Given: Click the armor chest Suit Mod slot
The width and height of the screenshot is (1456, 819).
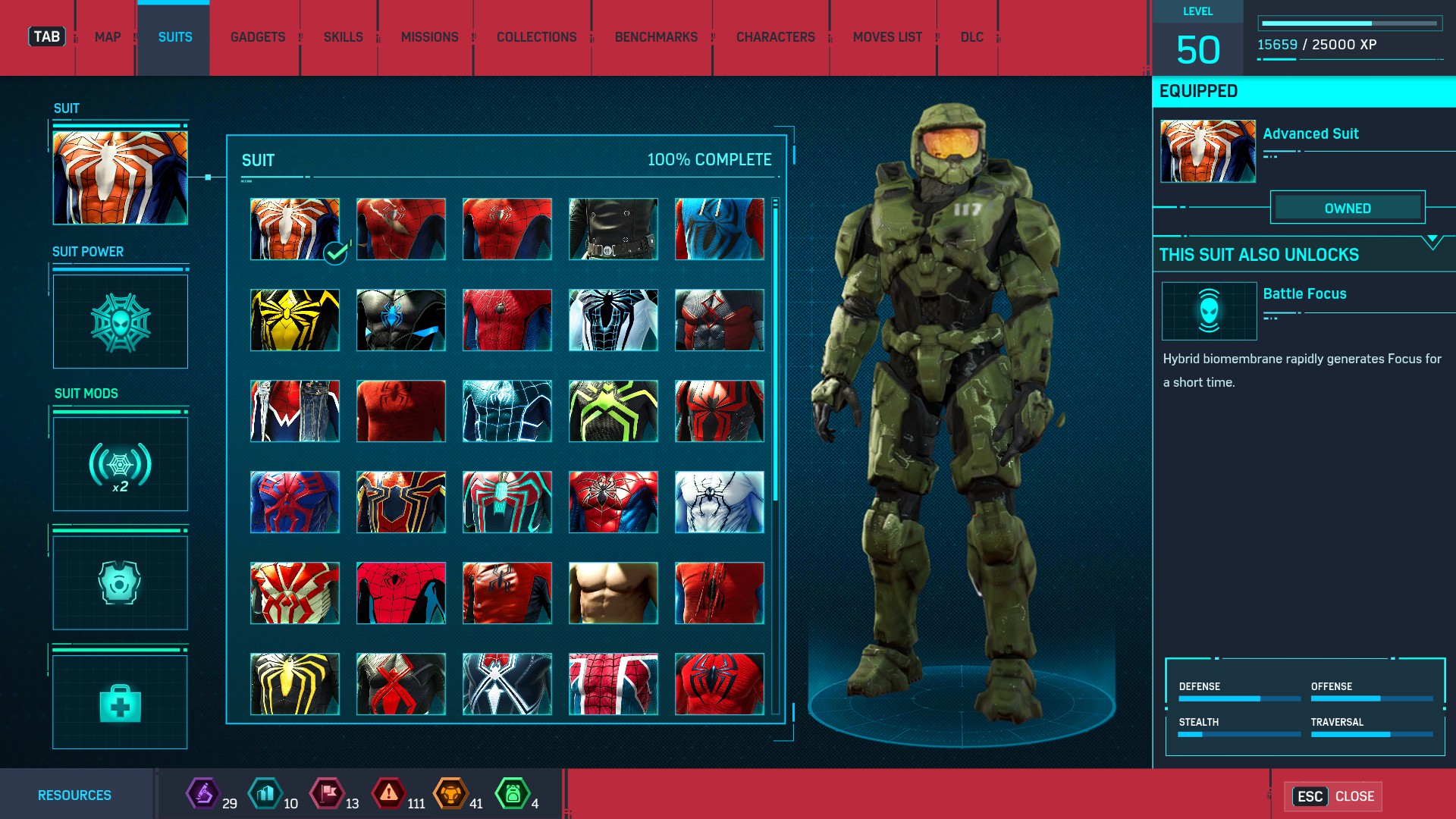Looking at the screenshot, I should (120, 582).
